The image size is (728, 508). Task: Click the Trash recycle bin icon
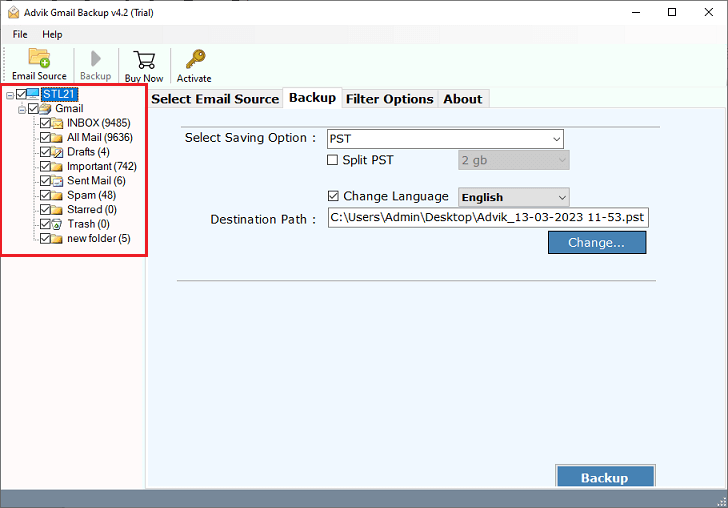(x=57, y=225)
